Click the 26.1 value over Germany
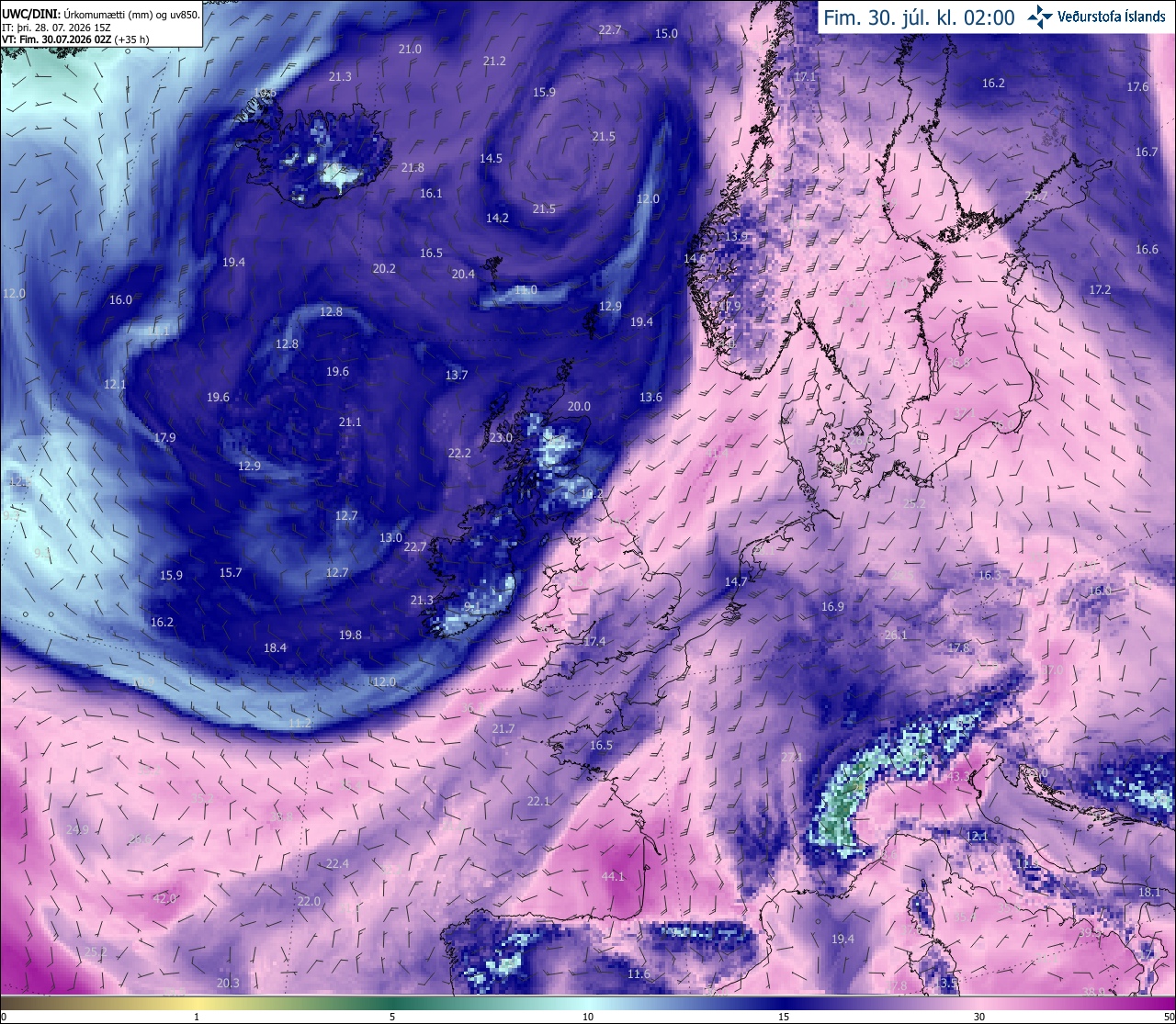This screenshot has width=1176, height=1024. coord(895,636)
